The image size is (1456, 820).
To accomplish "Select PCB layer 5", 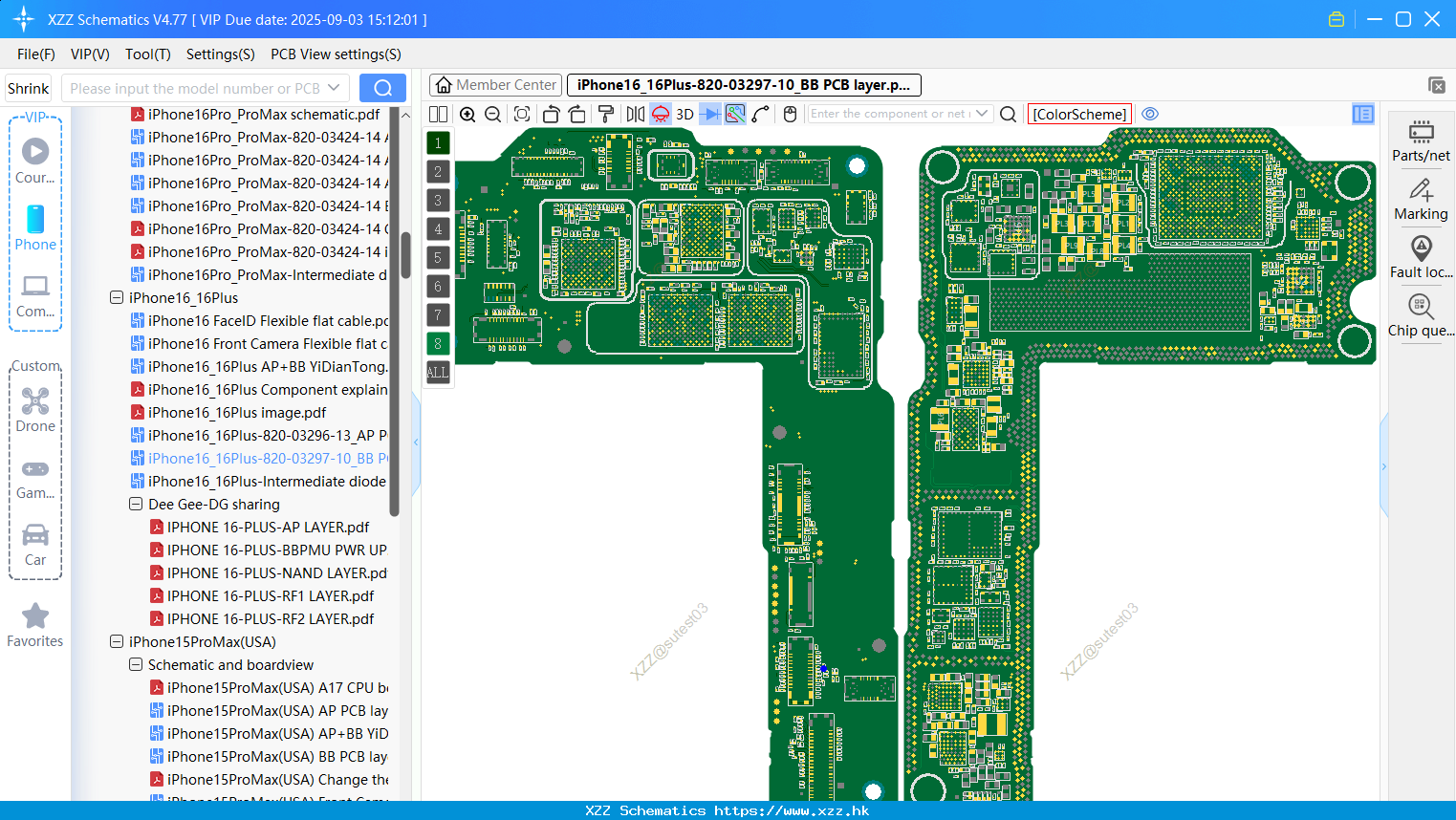I will click(x=438, y=258).
